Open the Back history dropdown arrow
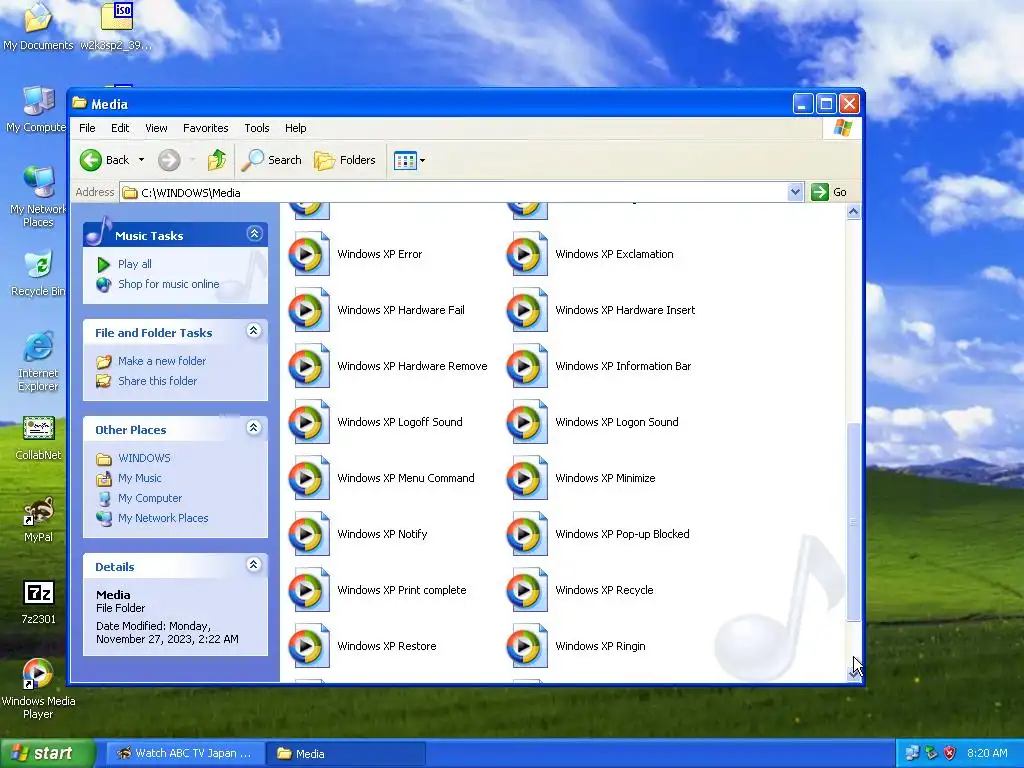1024x768 pixels. coord(141,160)
